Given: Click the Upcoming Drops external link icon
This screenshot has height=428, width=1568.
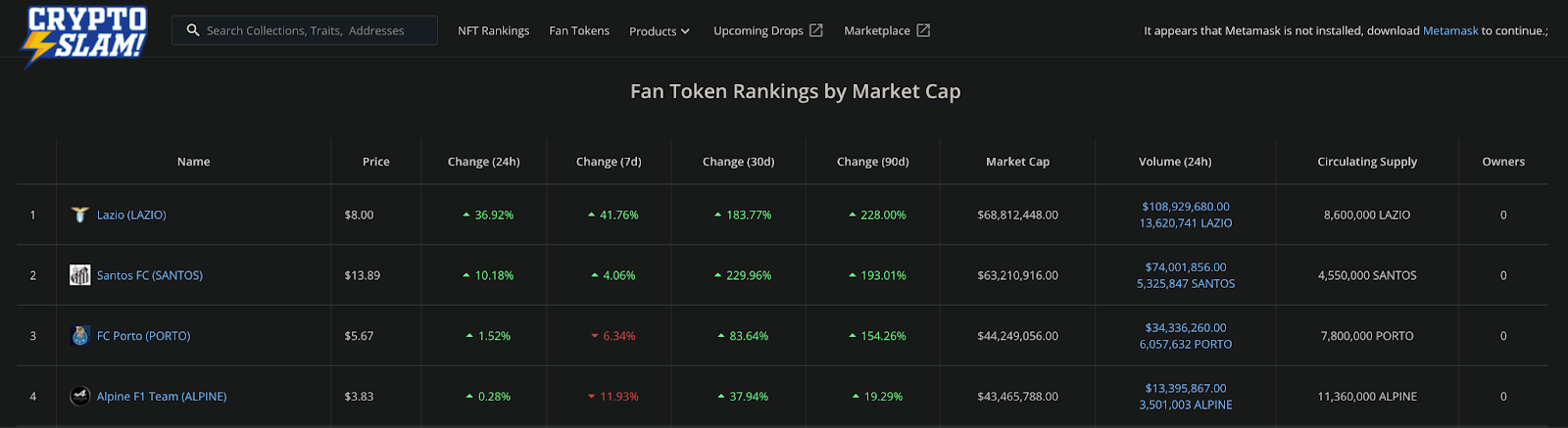Looking at the screenshot, I should pyautogui.click(x=815, y=30).
